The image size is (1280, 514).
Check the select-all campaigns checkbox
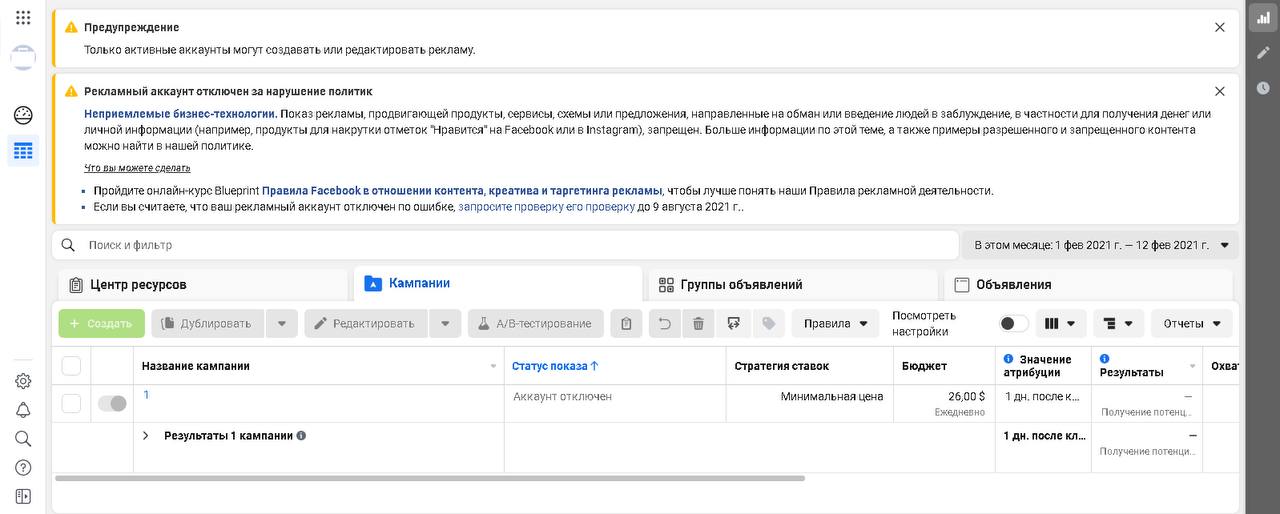click(71, 366)
